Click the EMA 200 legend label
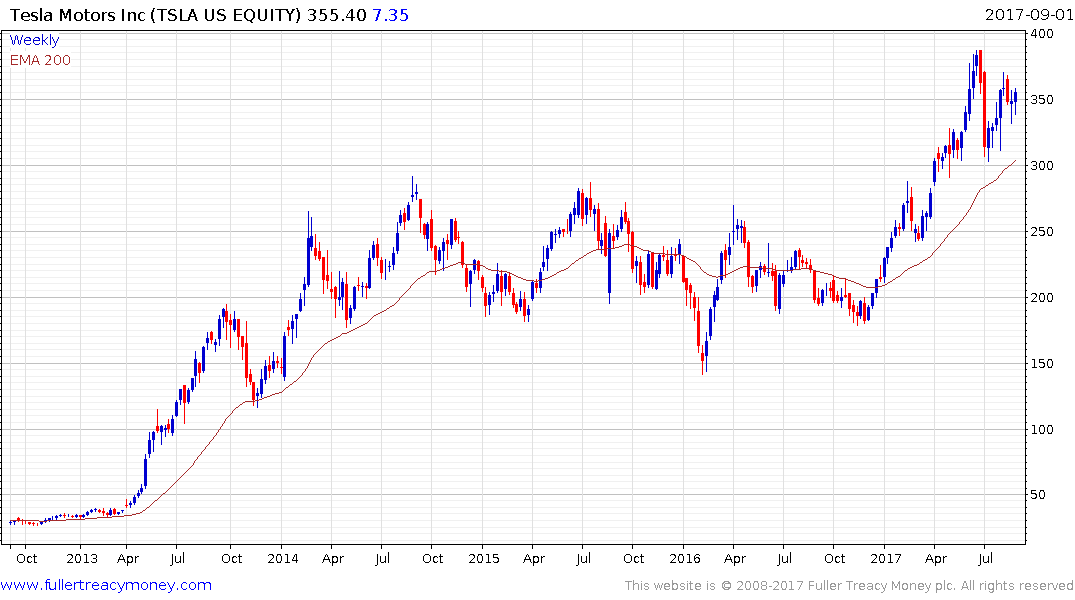The height and width of the screenshot is (600, 1075). [x=40, y=60]
